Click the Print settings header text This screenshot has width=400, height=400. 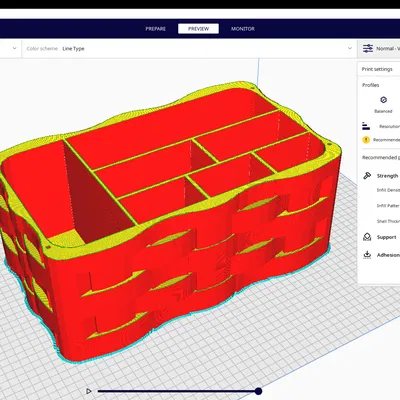pos(377,69)
